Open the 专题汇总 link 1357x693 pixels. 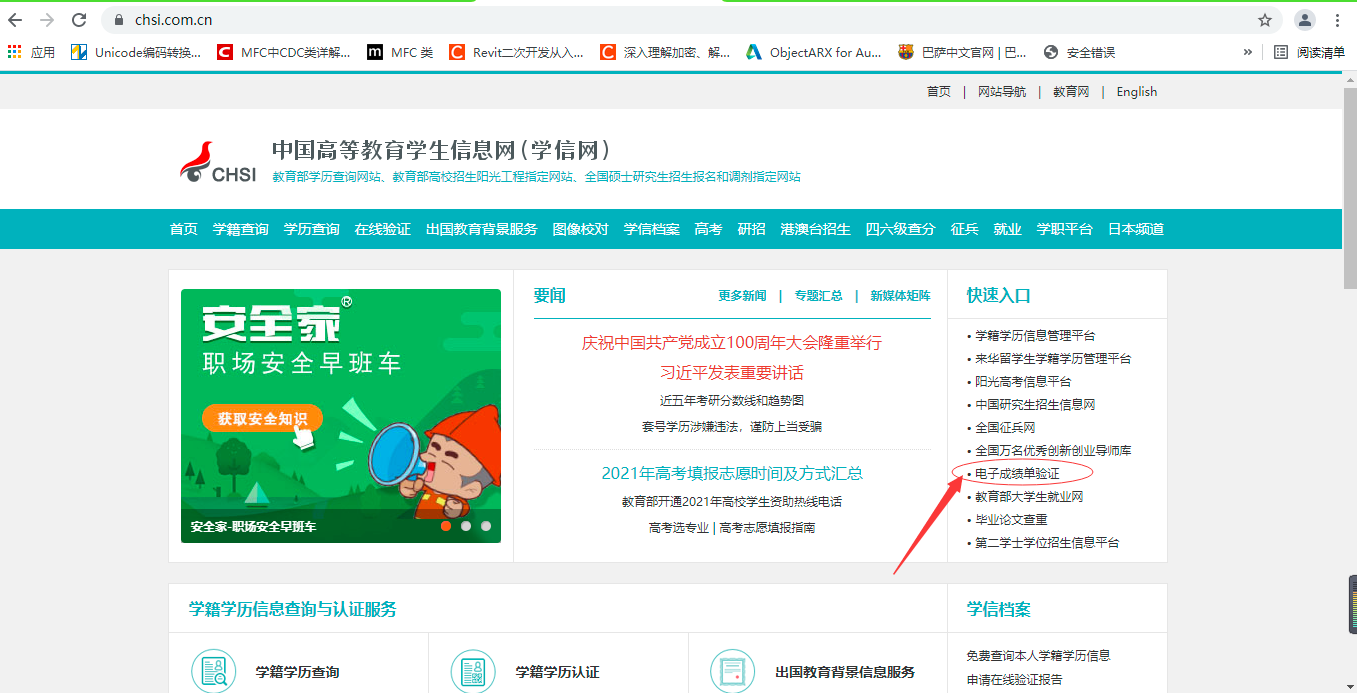click(x=819, y=295)
